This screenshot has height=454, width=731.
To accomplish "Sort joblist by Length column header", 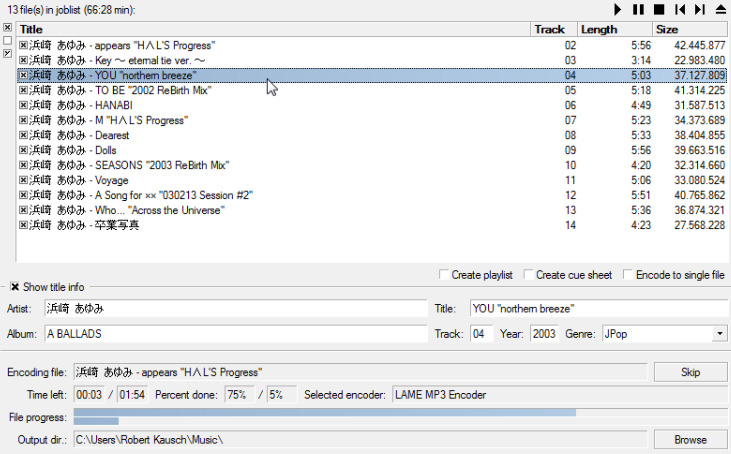I will point(614,29).
